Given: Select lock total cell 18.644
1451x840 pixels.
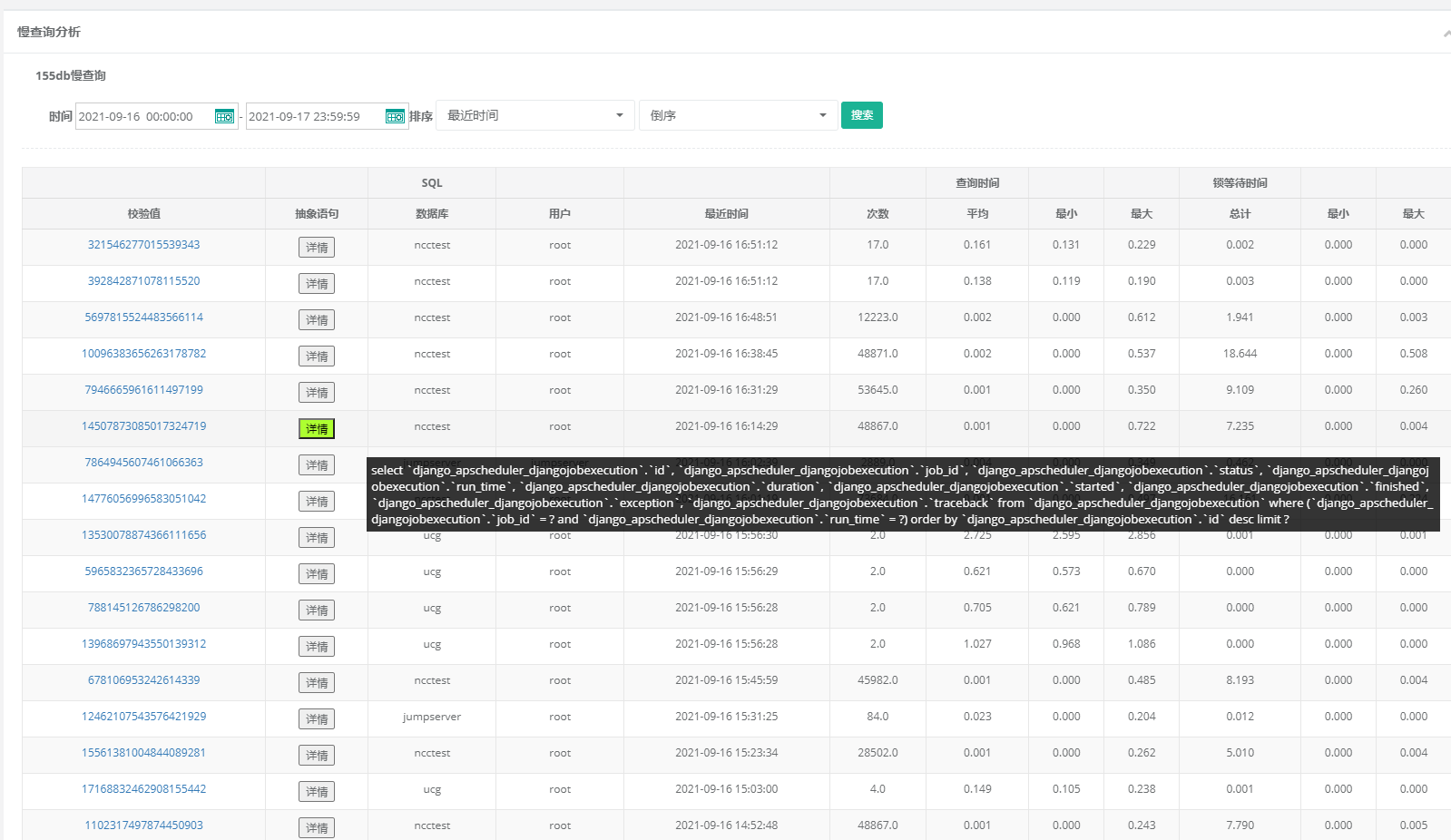Looking at the screenshot, I should (x=1240, y=354).
